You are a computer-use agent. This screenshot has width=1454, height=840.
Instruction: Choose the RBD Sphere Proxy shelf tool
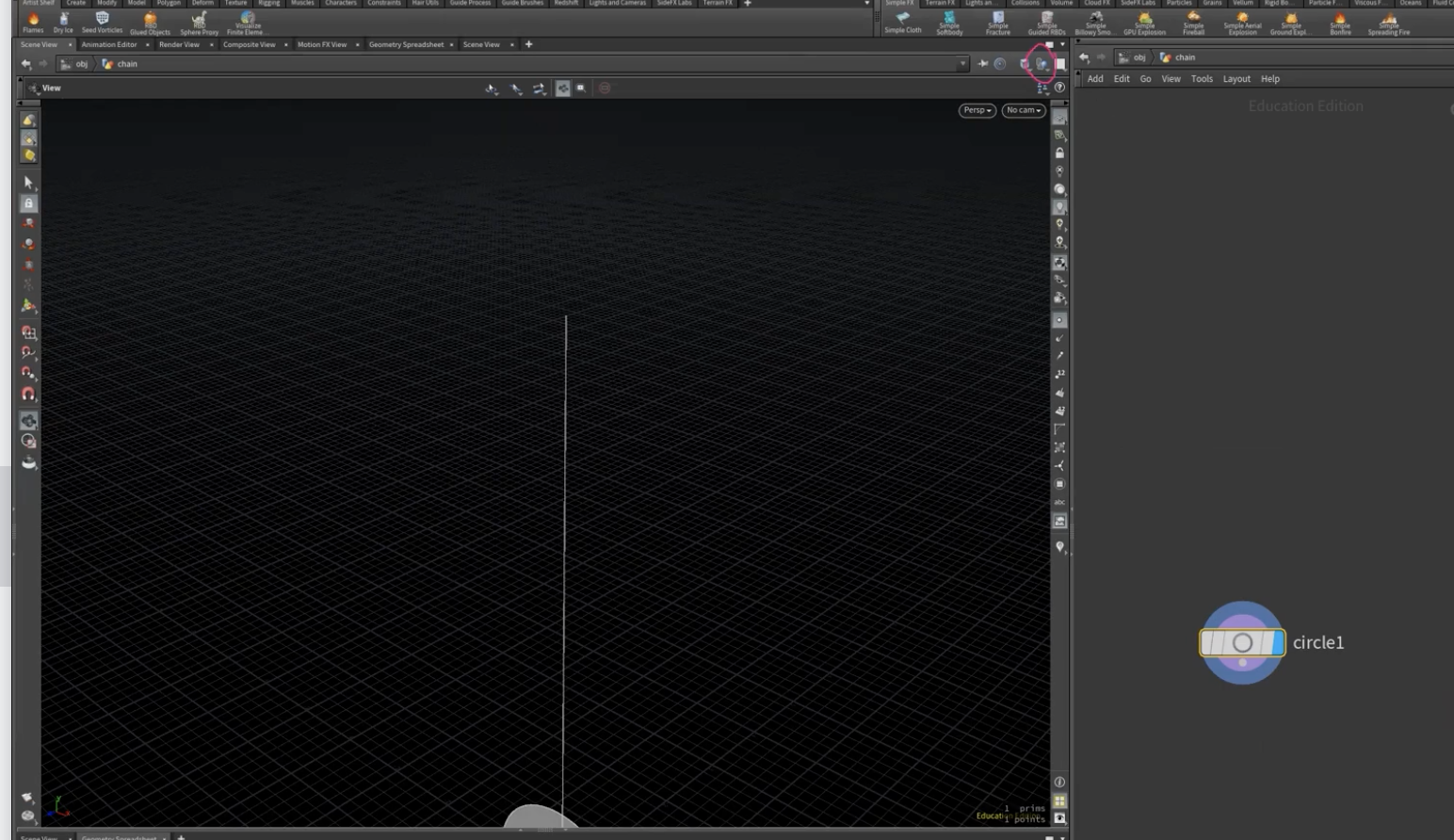199,24
